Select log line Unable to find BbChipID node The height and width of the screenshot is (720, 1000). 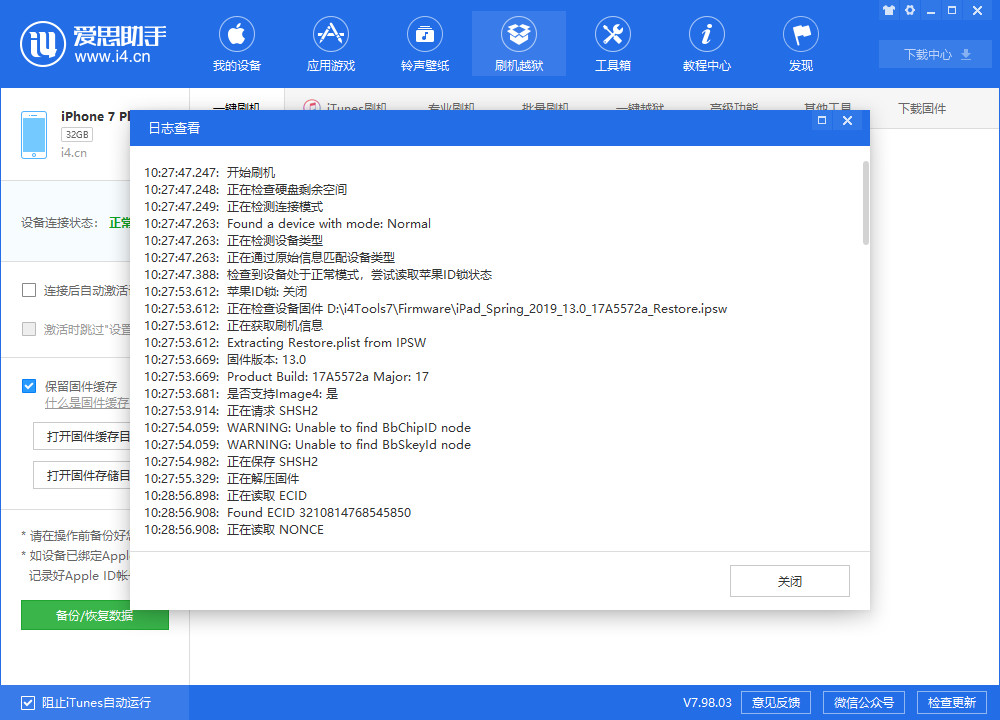(x=307, y=427)
